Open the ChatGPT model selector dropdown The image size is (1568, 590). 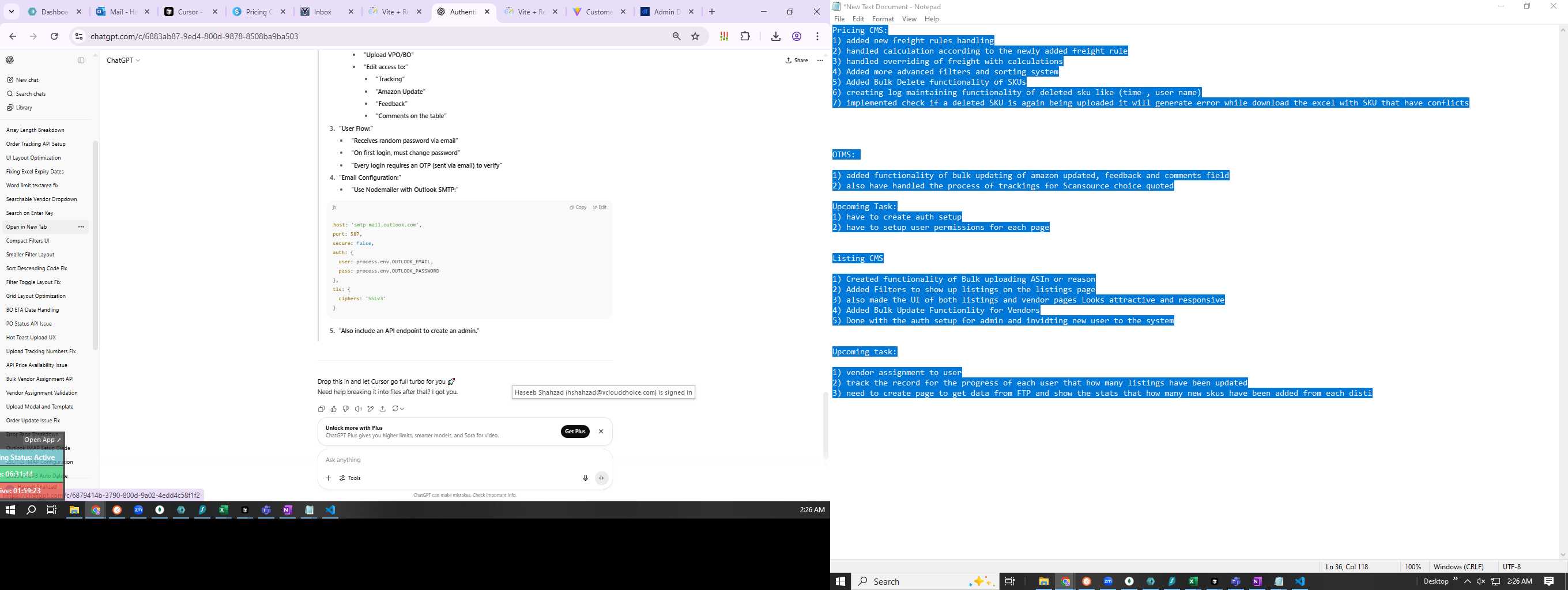123,60
